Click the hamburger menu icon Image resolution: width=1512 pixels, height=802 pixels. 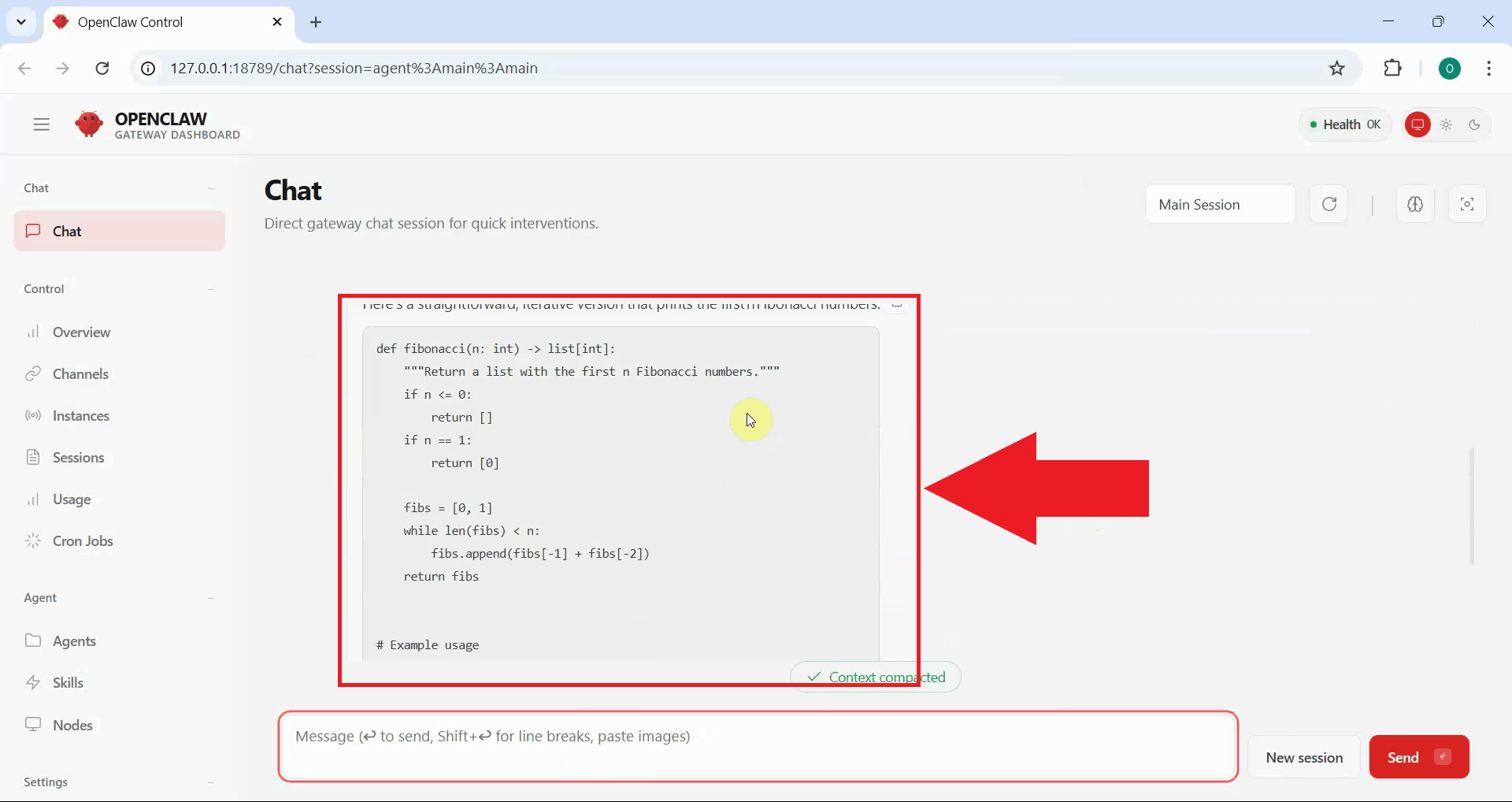click(42, 124)
